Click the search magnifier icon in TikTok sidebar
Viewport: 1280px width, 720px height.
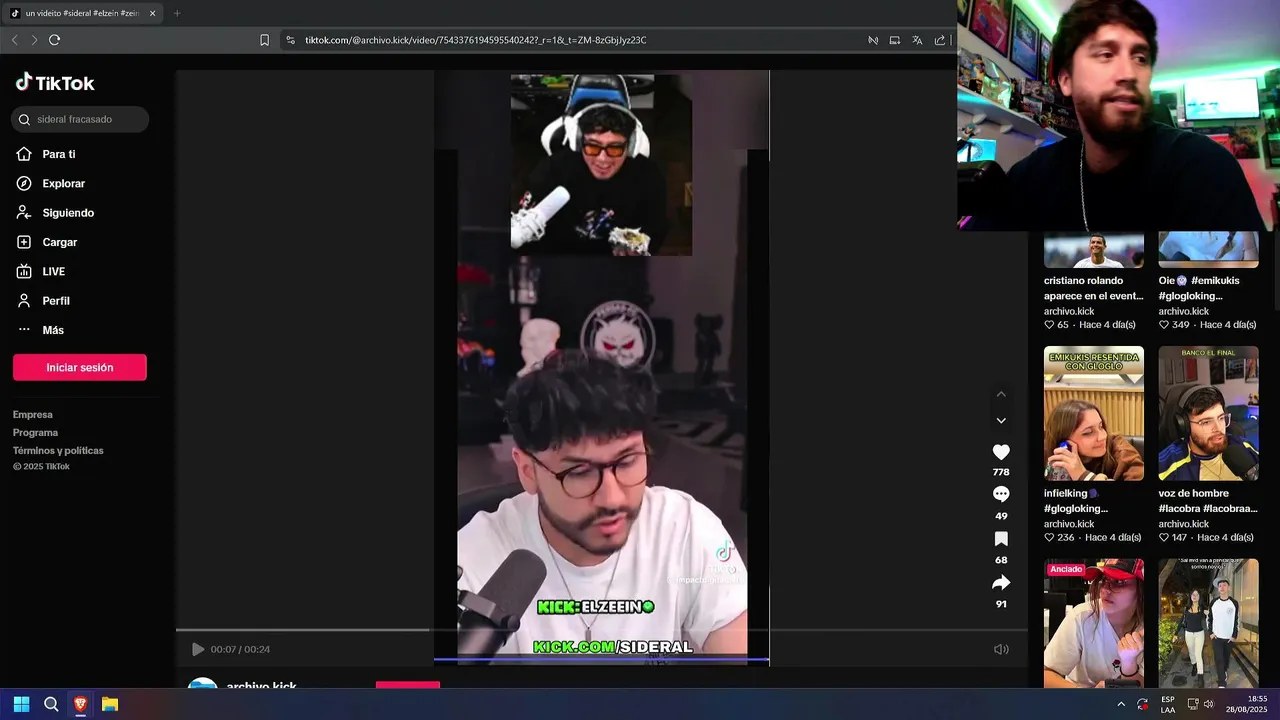click(x=25, y=120)
